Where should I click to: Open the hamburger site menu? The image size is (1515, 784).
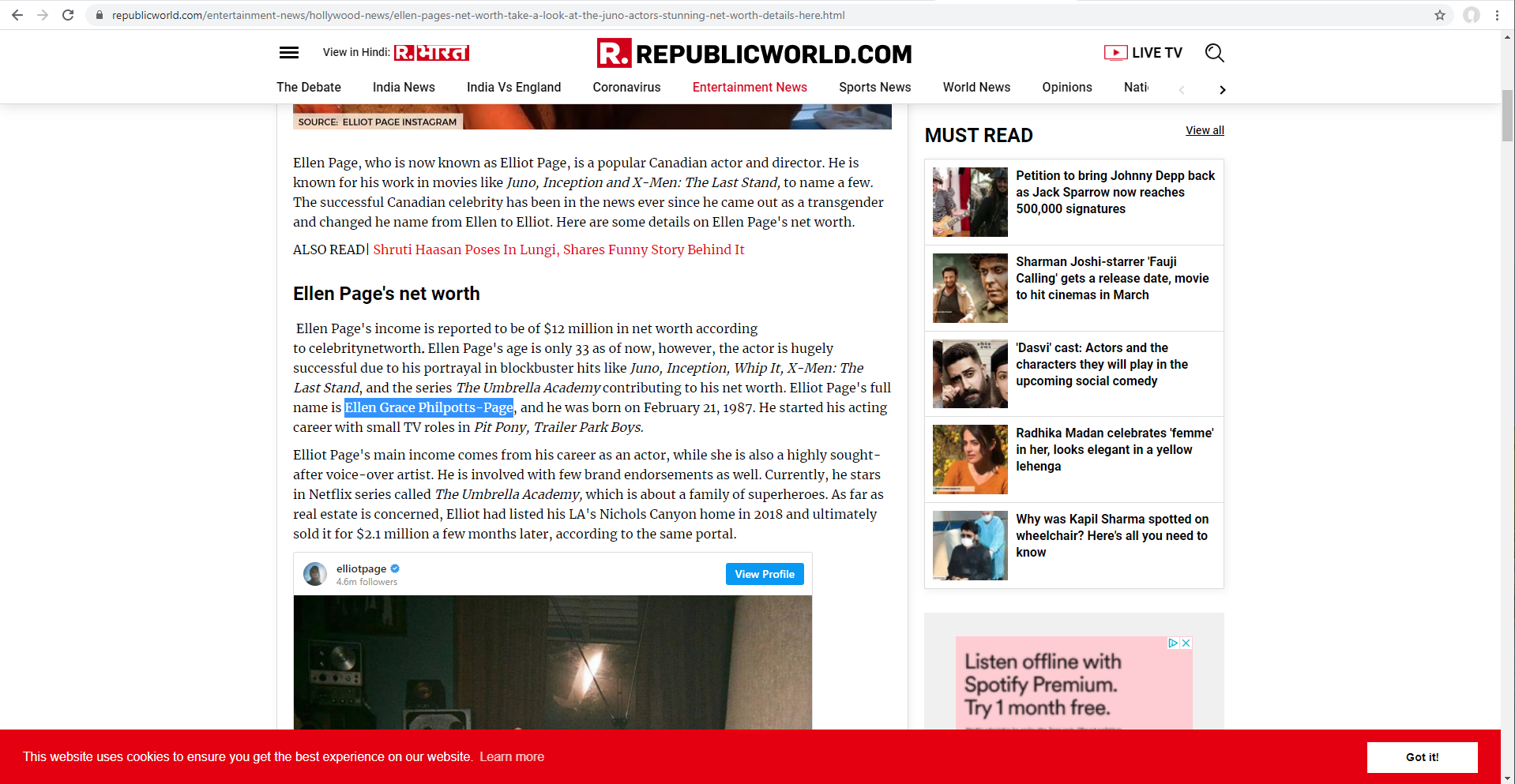(289, 53)
